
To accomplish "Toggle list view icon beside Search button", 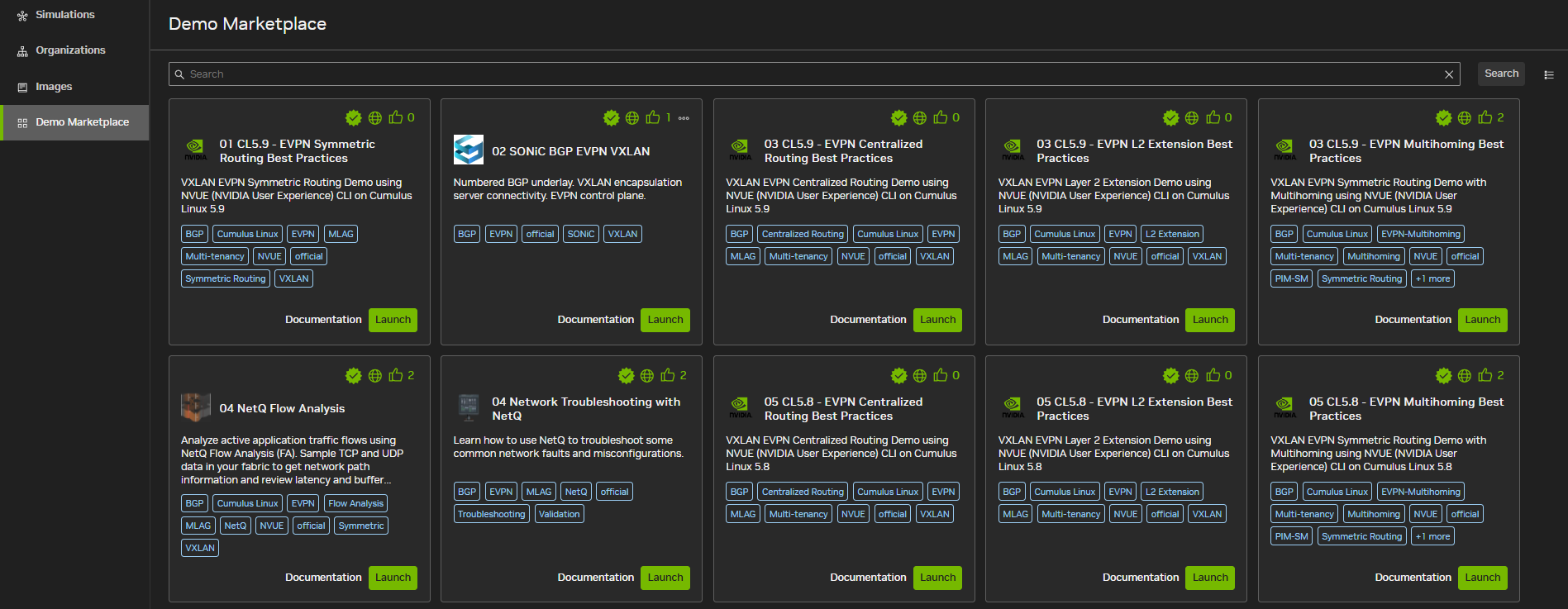I will pos(1548,74).
